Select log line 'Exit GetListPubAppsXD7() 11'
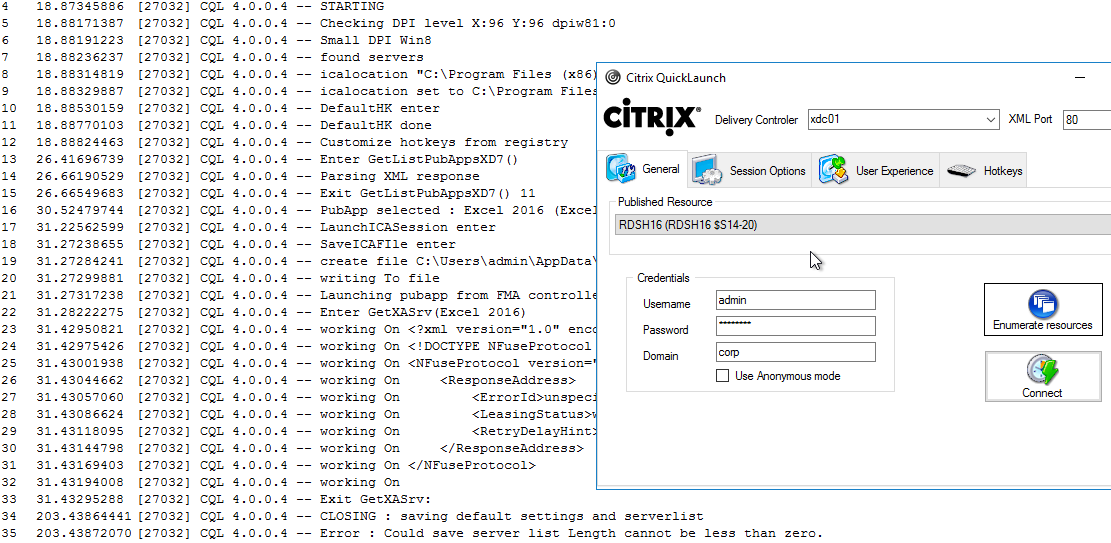This screenshot has width=1111, height=543. 269,194
